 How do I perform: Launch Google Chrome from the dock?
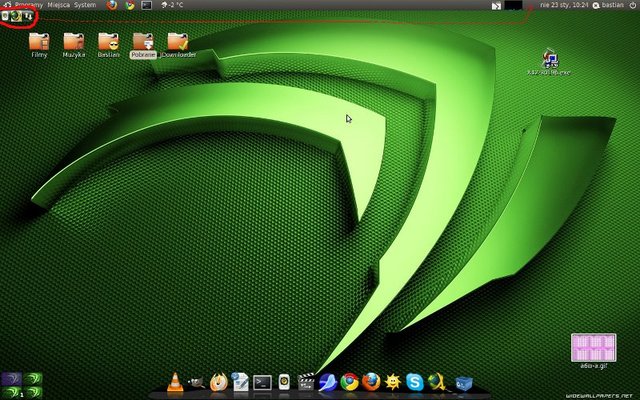click(x=350, y=382)
